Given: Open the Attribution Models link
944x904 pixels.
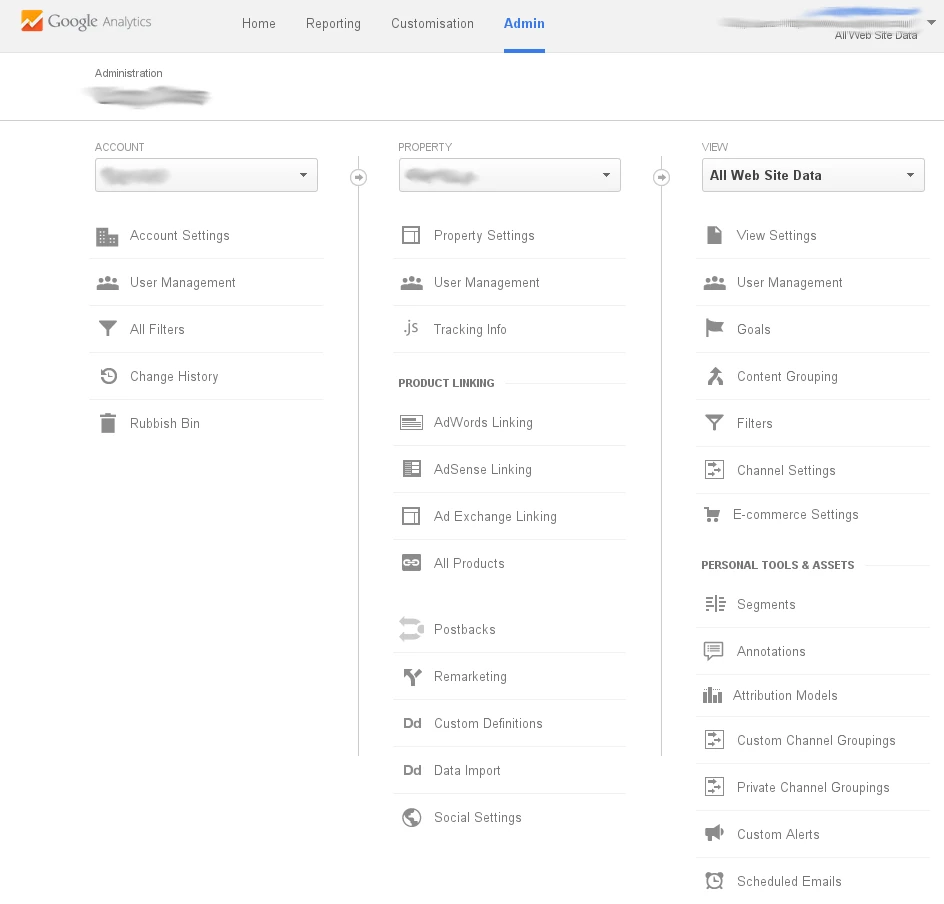Looking at the screenshot, I should click(x=785, y=695).
